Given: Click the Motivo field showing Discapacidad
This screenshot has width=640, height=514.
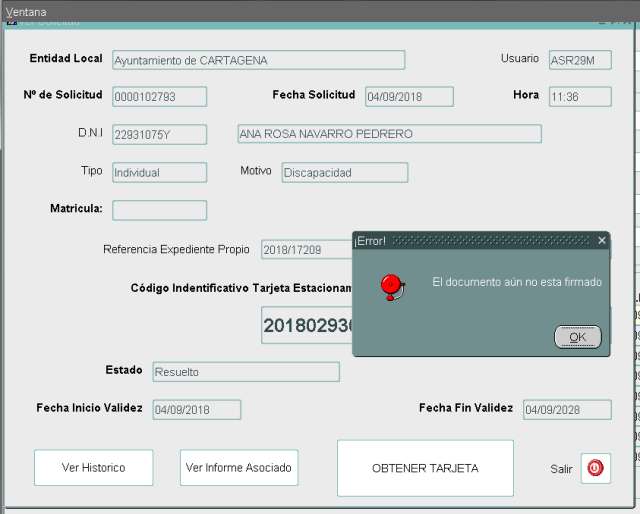Looking at the screenshot, I should tap(344, 172).
